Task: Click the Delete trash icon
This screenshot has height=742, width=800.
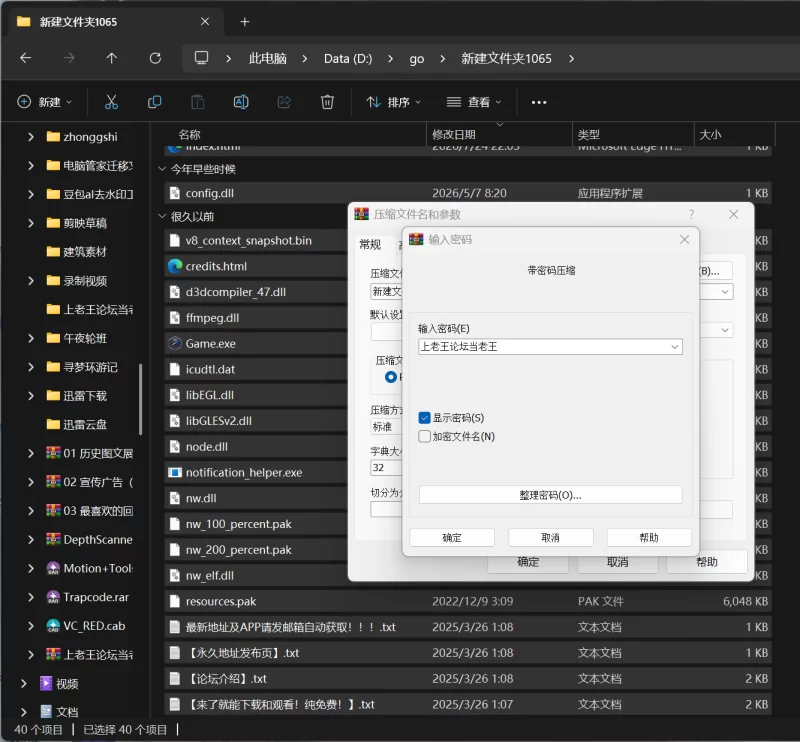Action: pos(327,102)
